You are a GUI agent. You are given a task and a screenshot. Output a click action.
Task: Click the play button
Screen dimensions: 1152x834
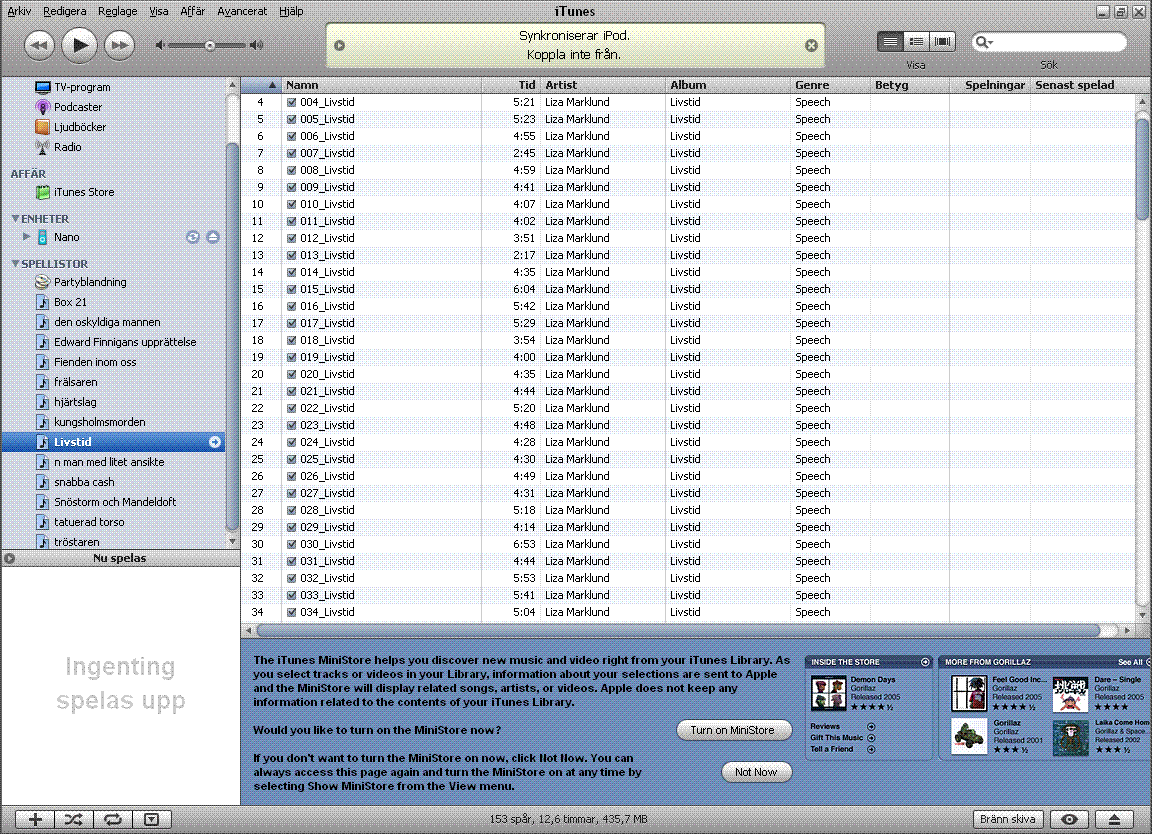pyautogui.click(x=79, y=46)
